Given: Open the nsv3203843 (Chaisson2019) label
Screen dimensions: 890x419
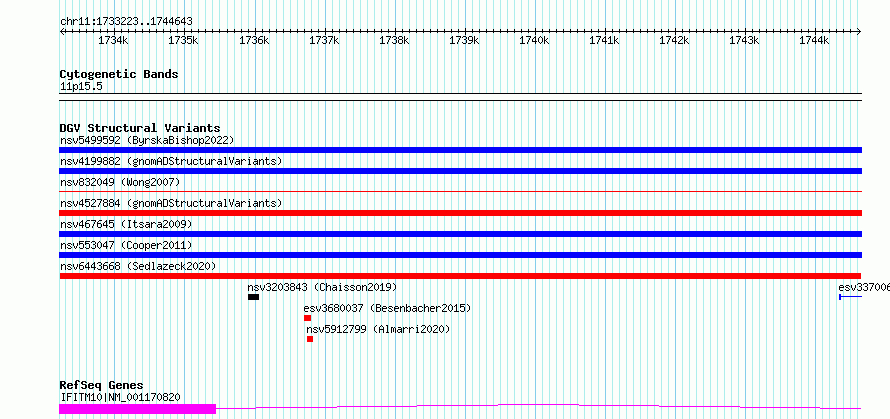Looking at the screenshot, I should click(322, 287).
